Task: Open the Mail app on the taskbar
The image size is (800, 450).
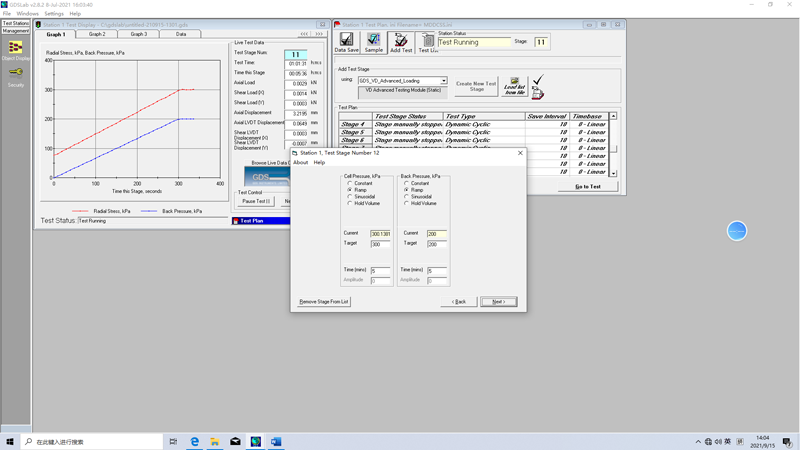Action: (235, 441)
